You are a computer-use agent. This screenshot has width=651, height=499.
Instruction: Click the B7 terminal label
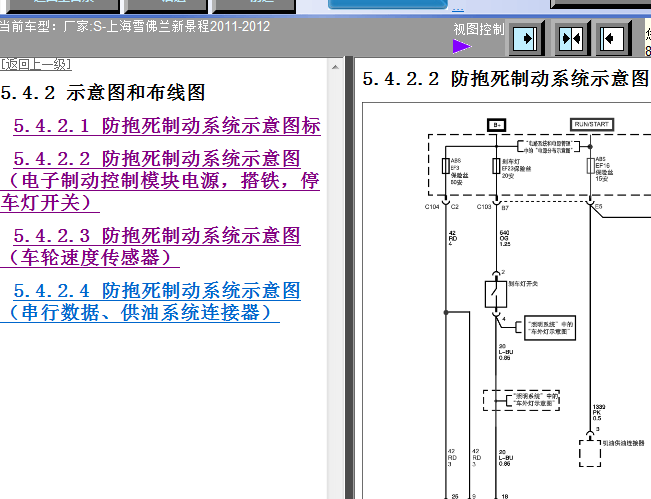pos(505,208)
